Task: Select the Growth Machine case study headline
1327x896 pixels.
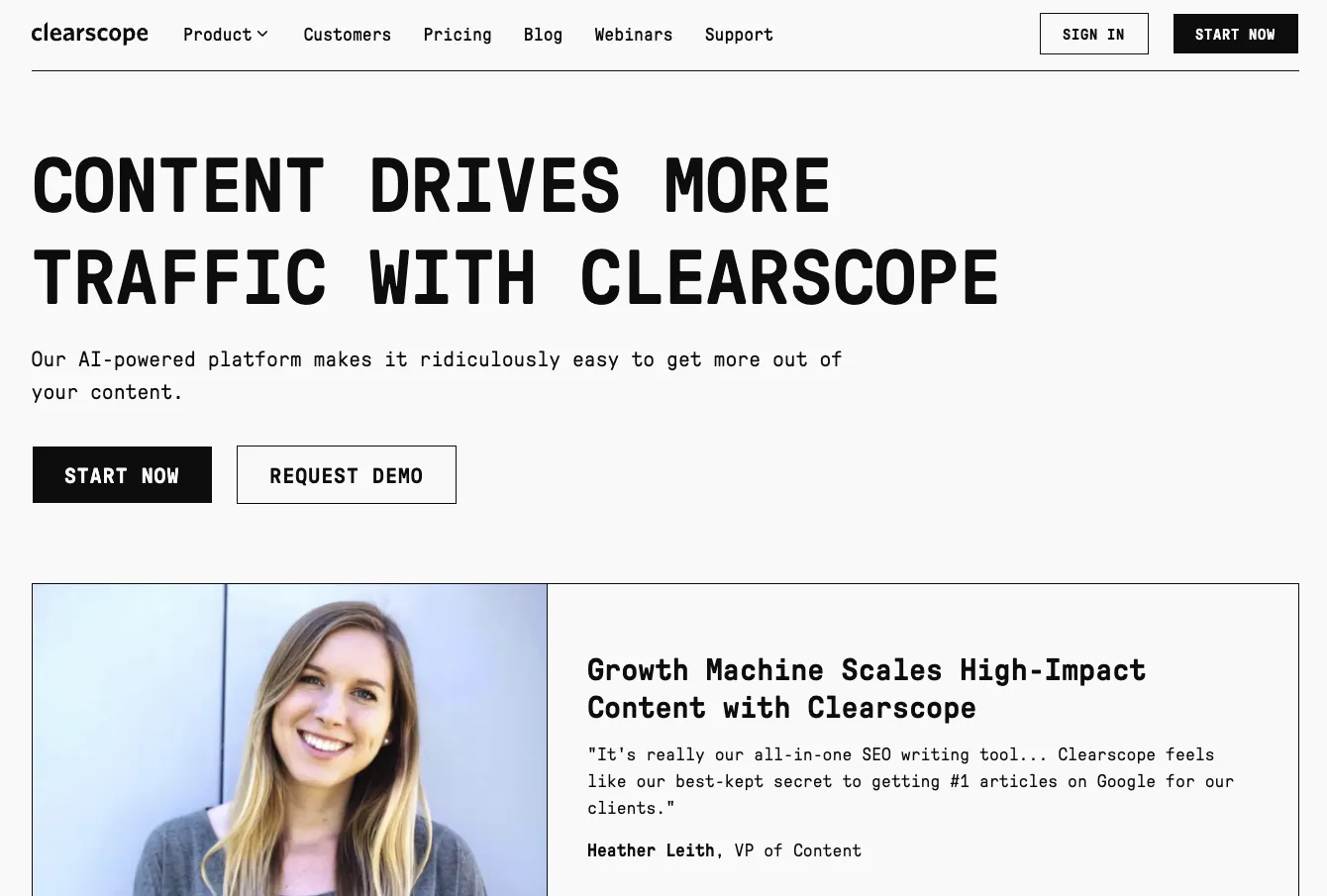Action: pos(867,688)
